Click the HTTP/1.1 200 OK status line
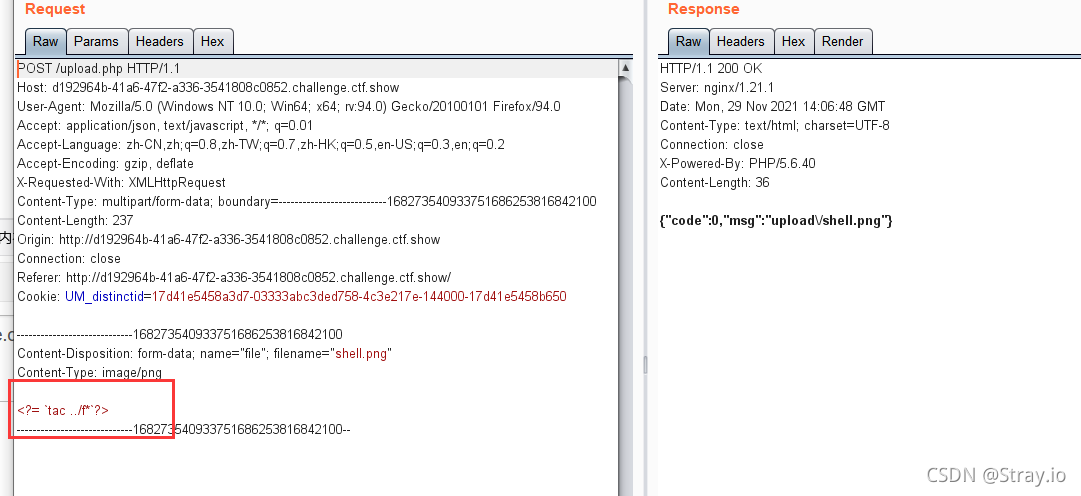The height and width of the screenshot is (496, 1081). (x=711, y=69)
